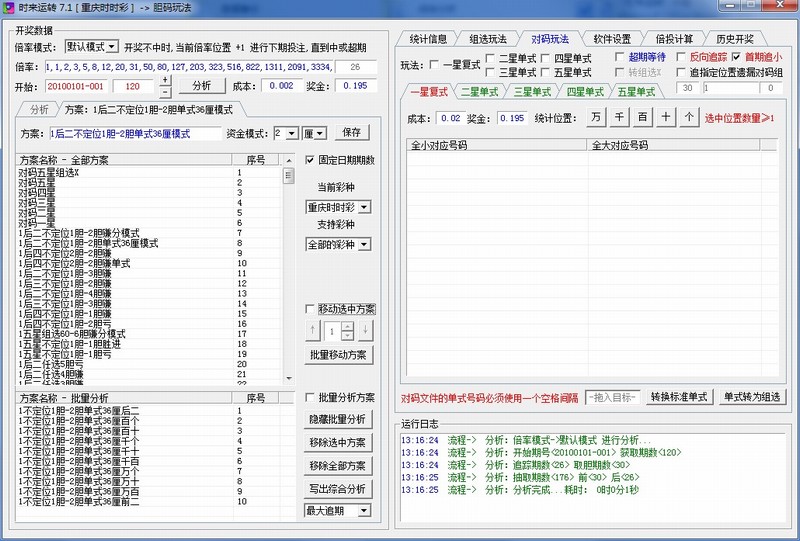Screen dimensions: 800x541
Task: Click the 个 position button
Action: point(689,118)
